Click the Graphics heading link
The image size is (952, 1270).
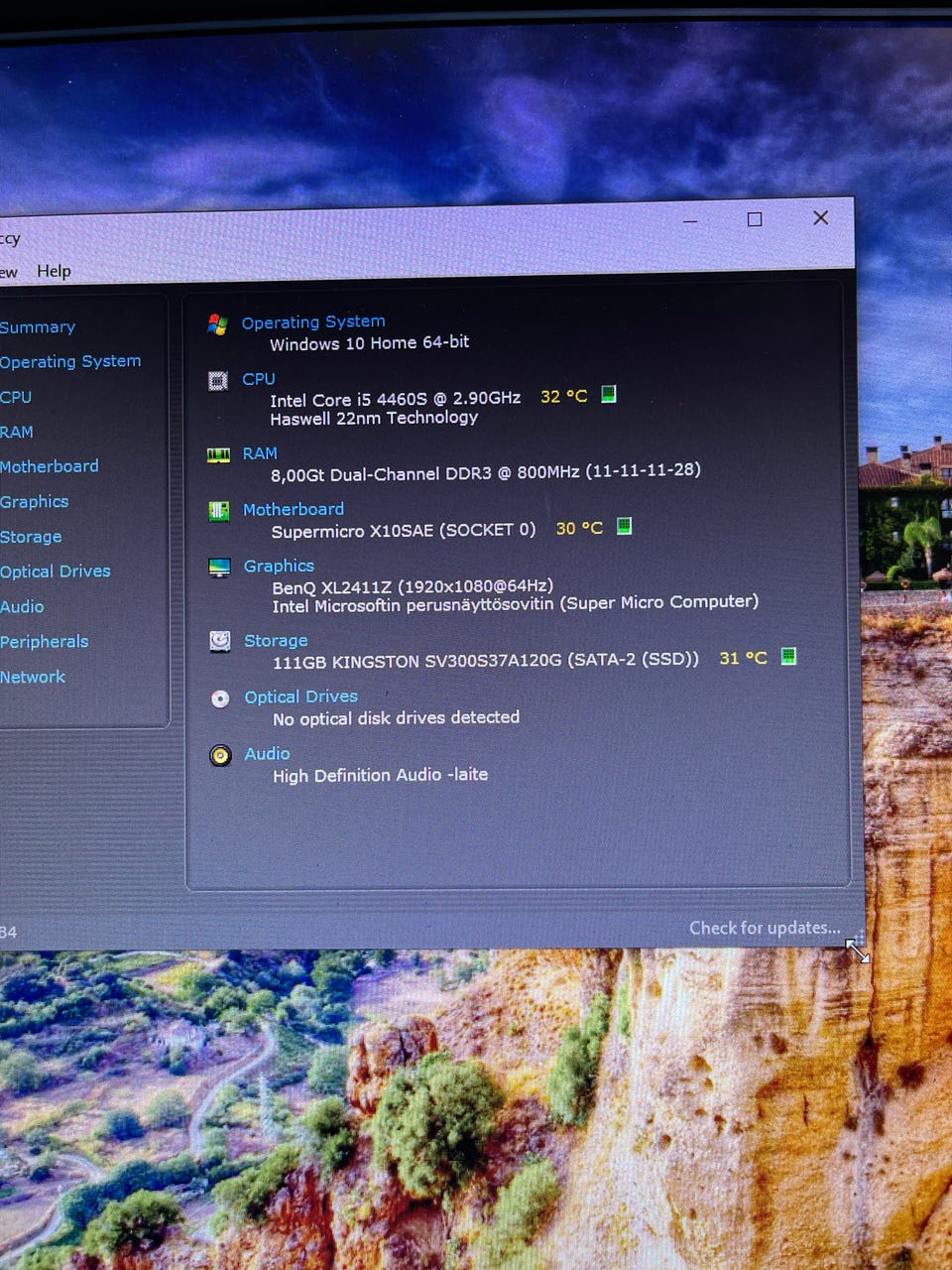coord(279,566)
